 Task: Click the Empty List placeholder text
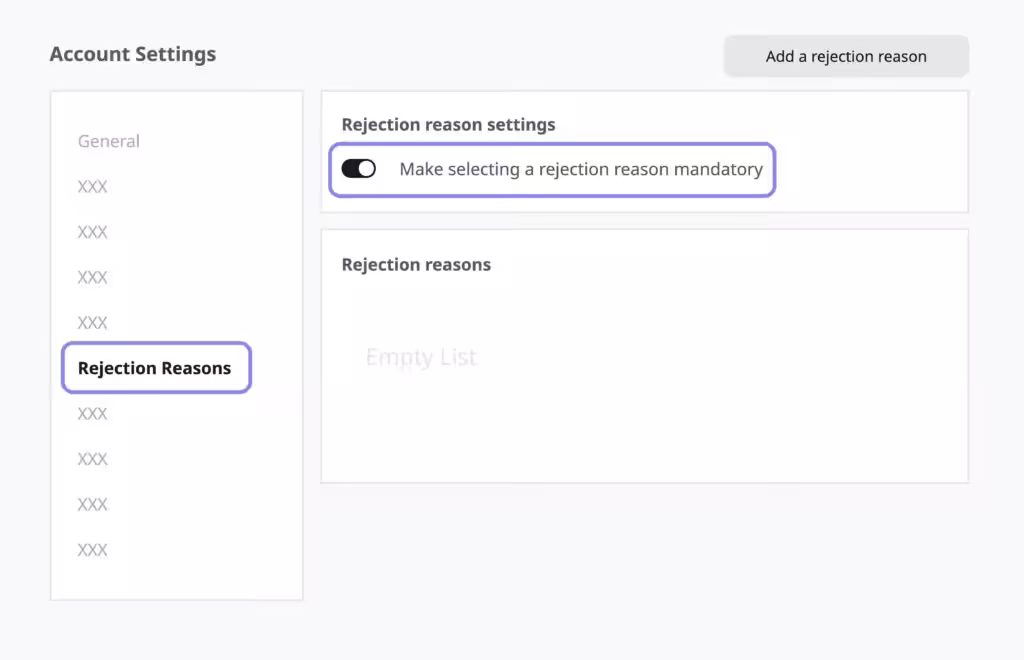(x=421, y=357)
